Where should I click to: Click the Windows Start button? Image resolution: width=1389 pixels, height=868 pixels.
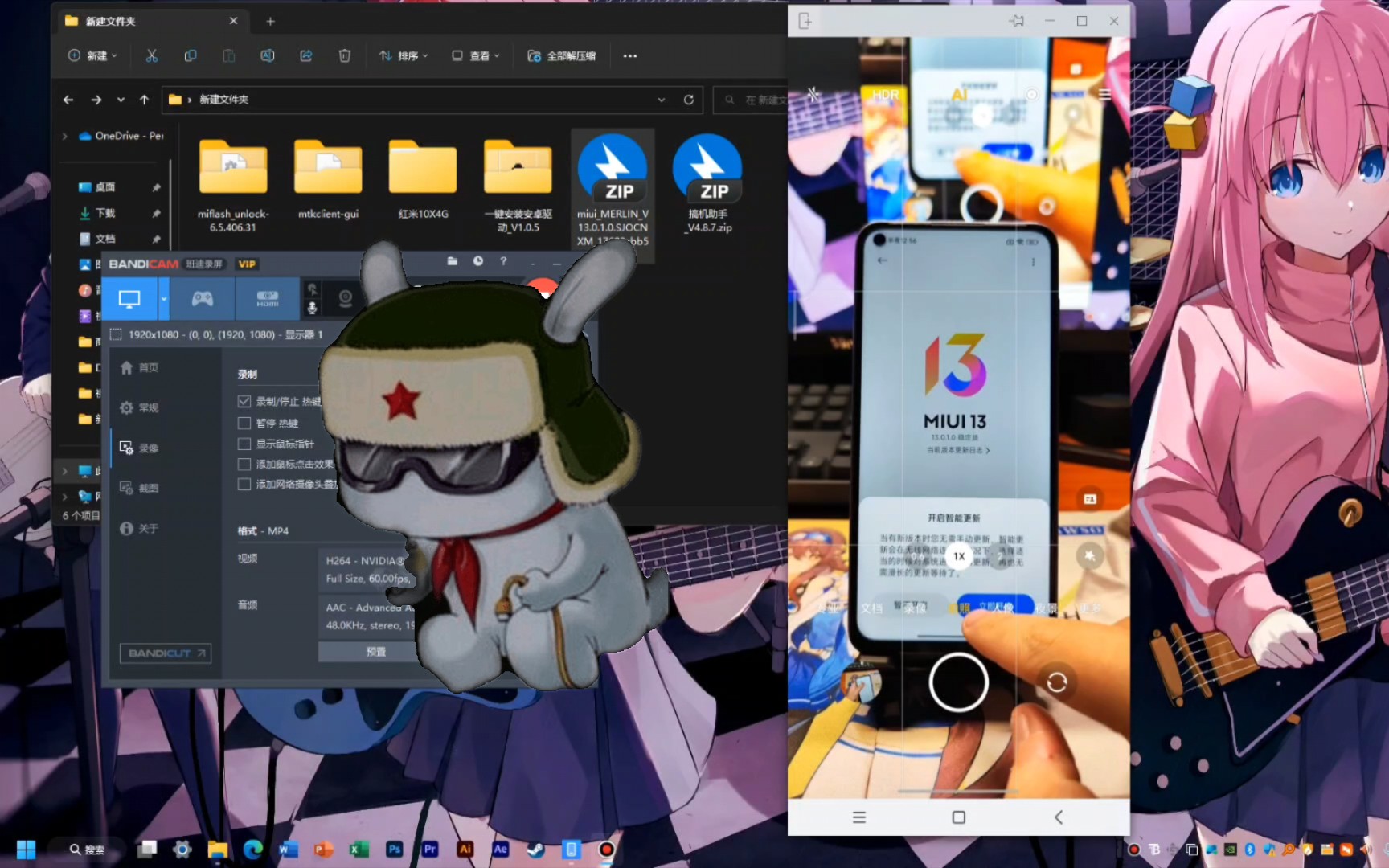pos(26,850)
